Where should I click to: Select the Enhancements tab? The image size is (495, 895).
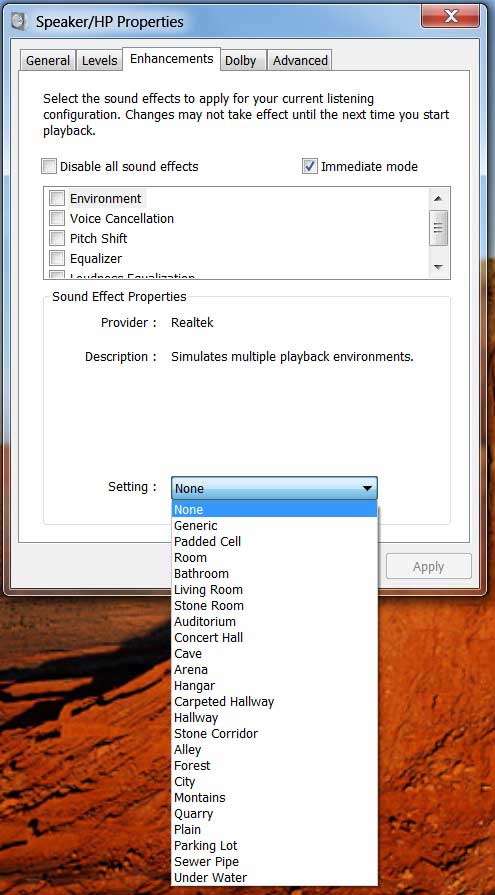click(171, 59)
